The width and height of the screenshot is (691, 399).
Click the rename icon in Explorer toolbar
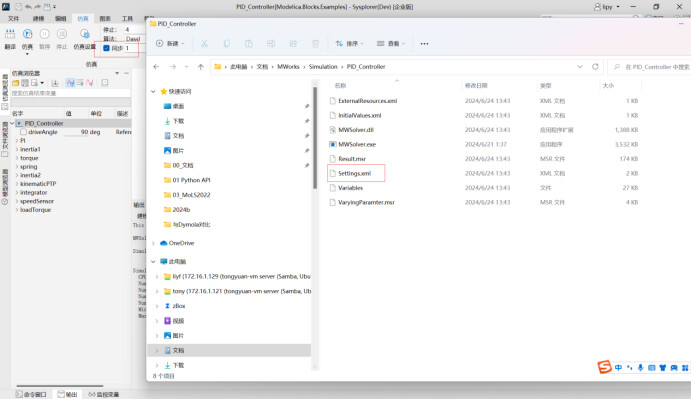pos(271,44)
